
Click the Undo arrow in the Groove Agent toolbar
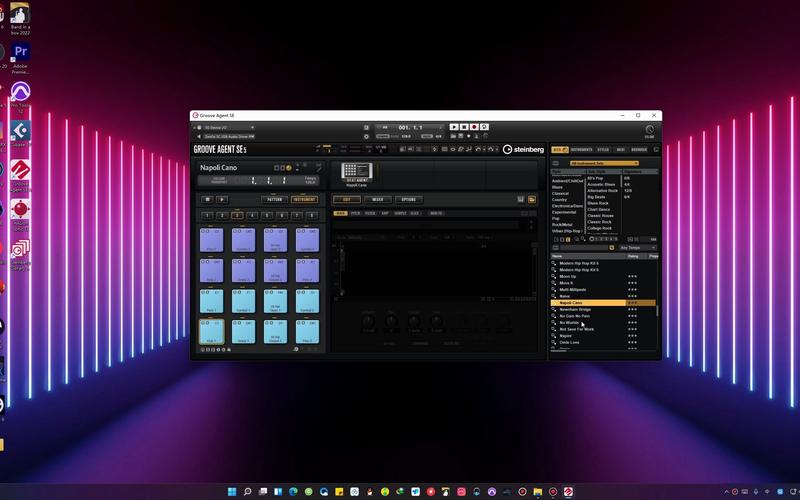tap(478, 149)
